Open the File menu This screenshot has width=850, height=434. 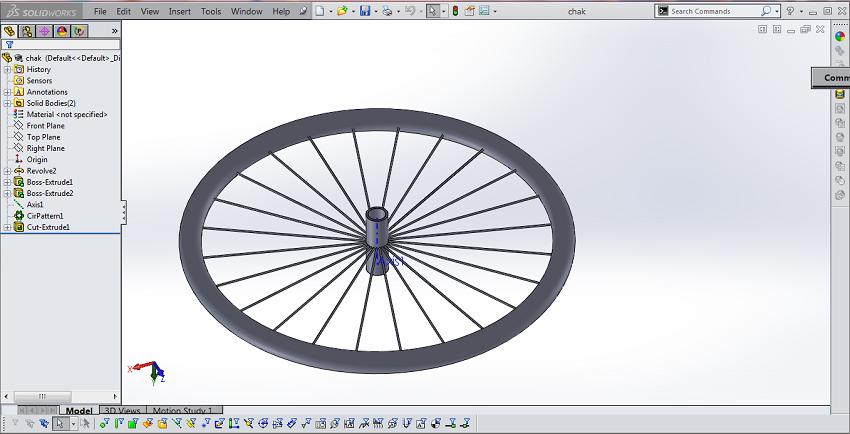(100, 11)
